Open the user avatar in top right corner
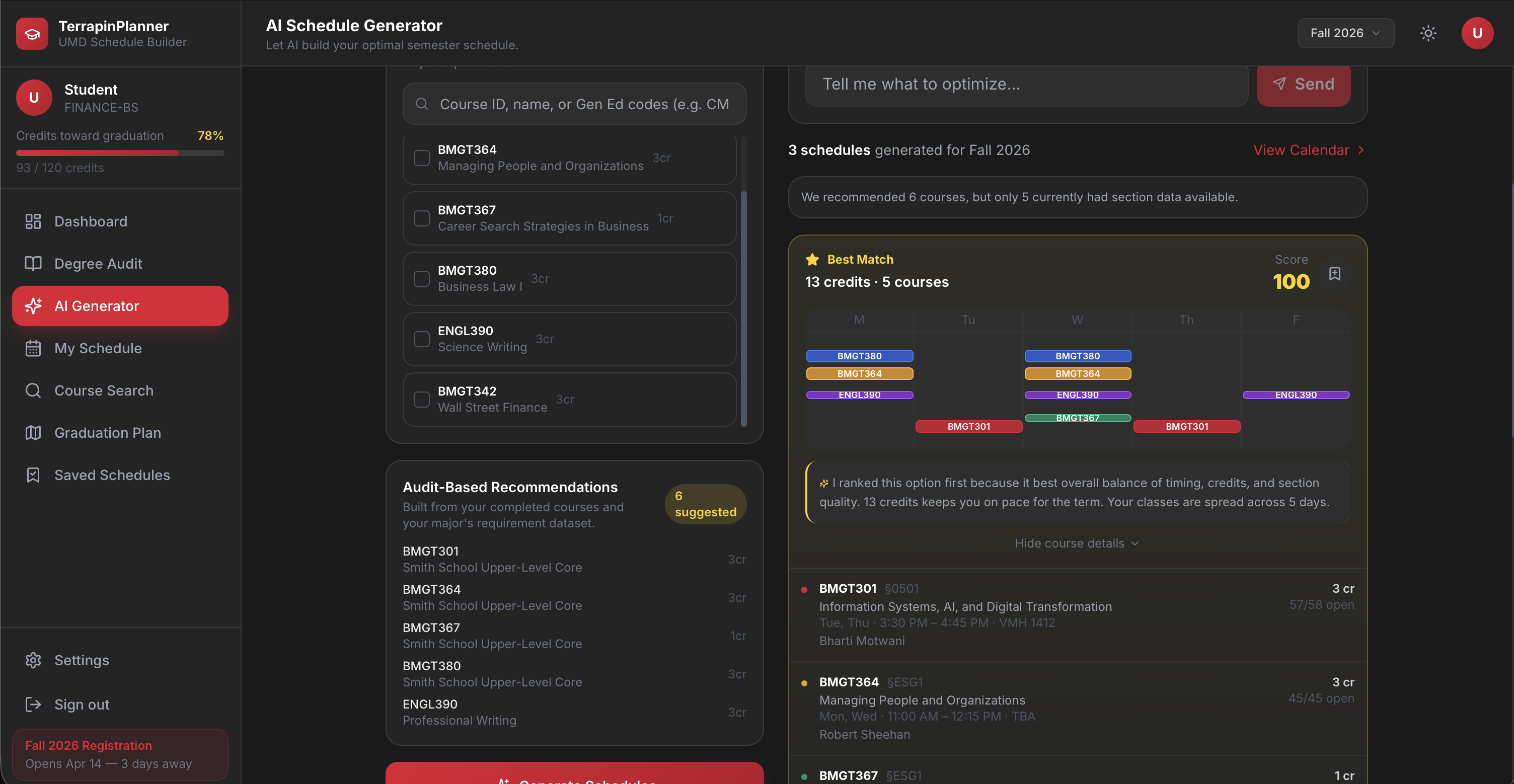 pyautogui.click(x=1477, y=33)
